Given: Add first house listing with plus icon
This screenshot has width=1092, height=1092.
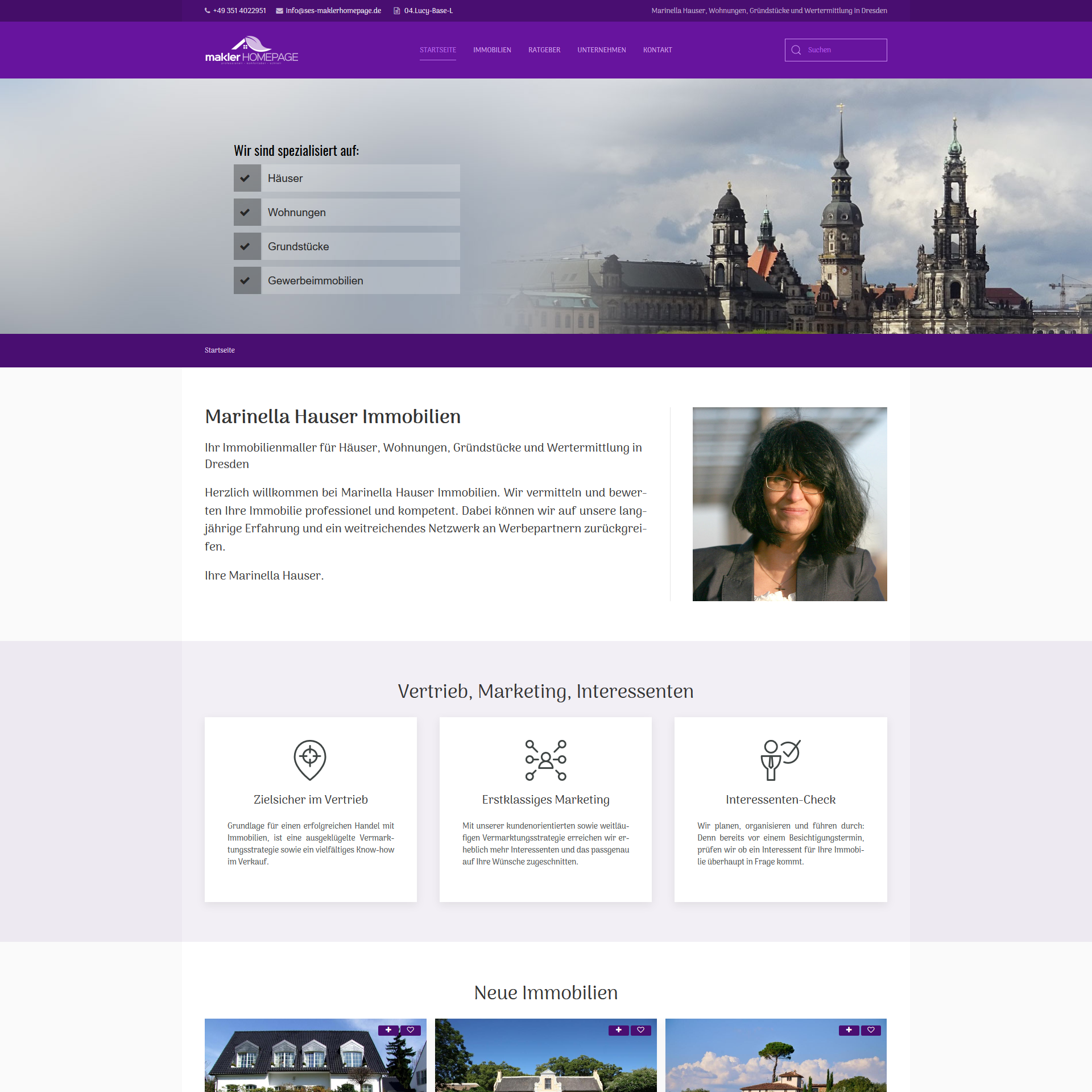Looking at the screenshot, I should tap(388, 1030).
